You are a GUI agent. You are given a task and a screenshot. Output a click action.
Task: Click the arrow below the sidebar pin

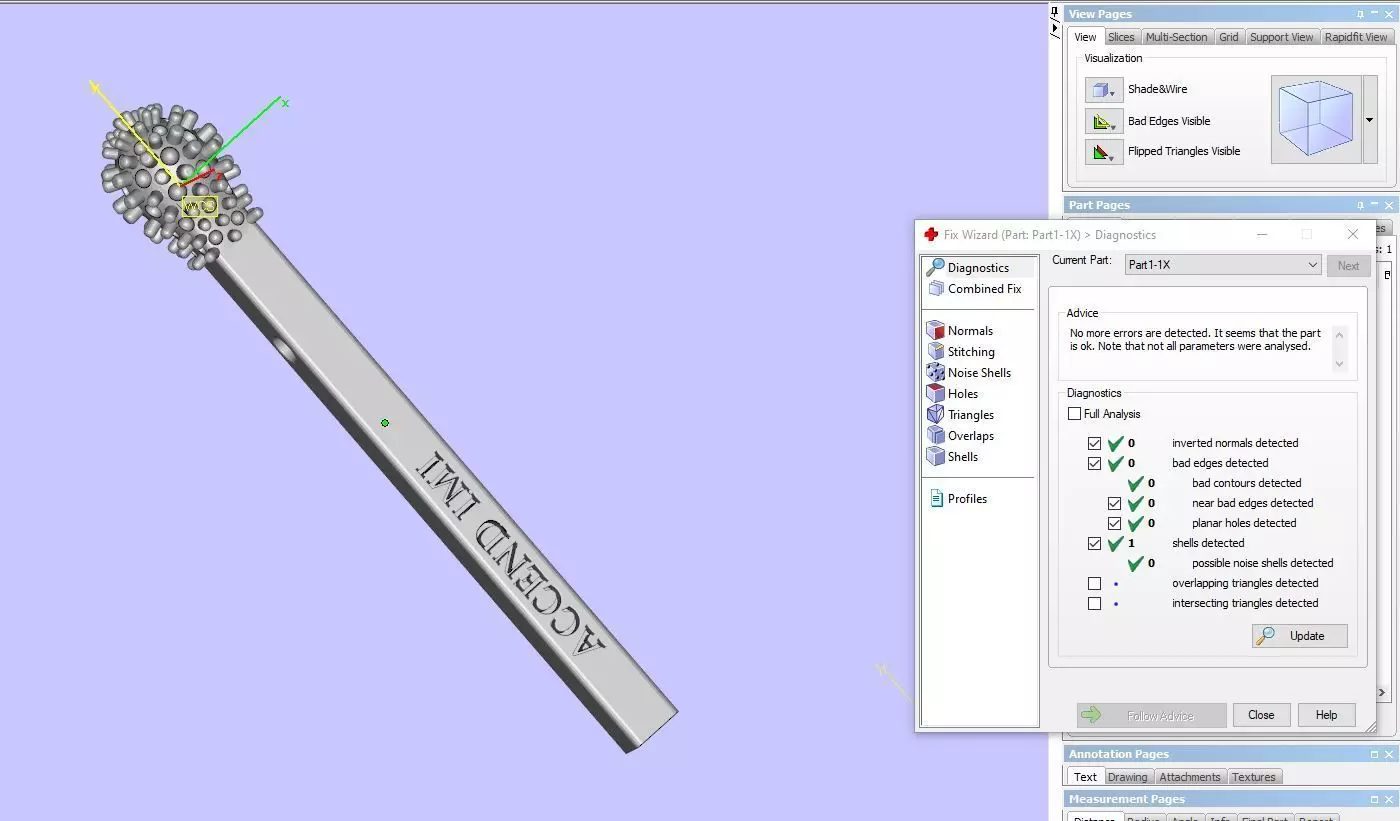[x=1055, y=30]
